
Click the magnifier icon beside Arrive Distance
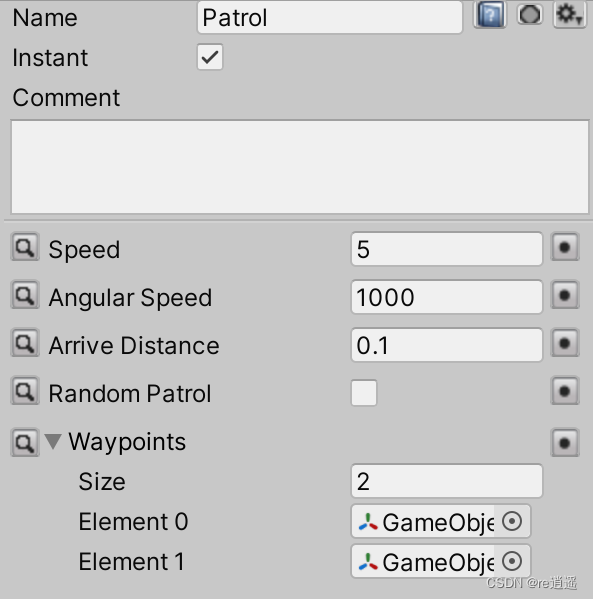[x=25, y=343]
